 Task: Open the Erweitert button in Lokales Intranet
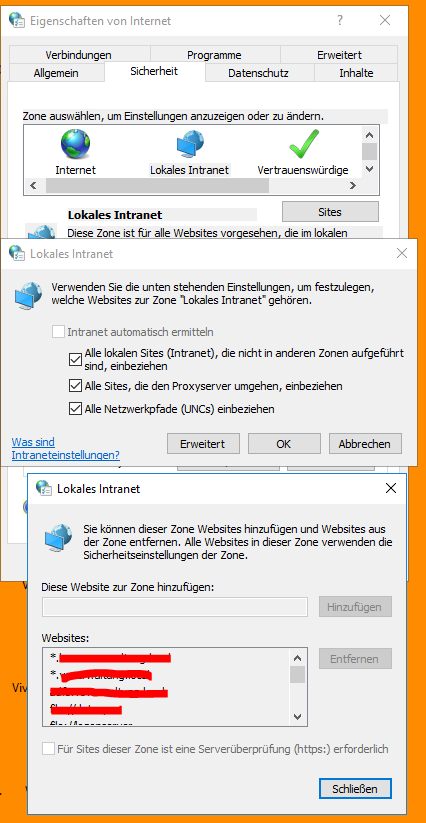tap(203, 444)
